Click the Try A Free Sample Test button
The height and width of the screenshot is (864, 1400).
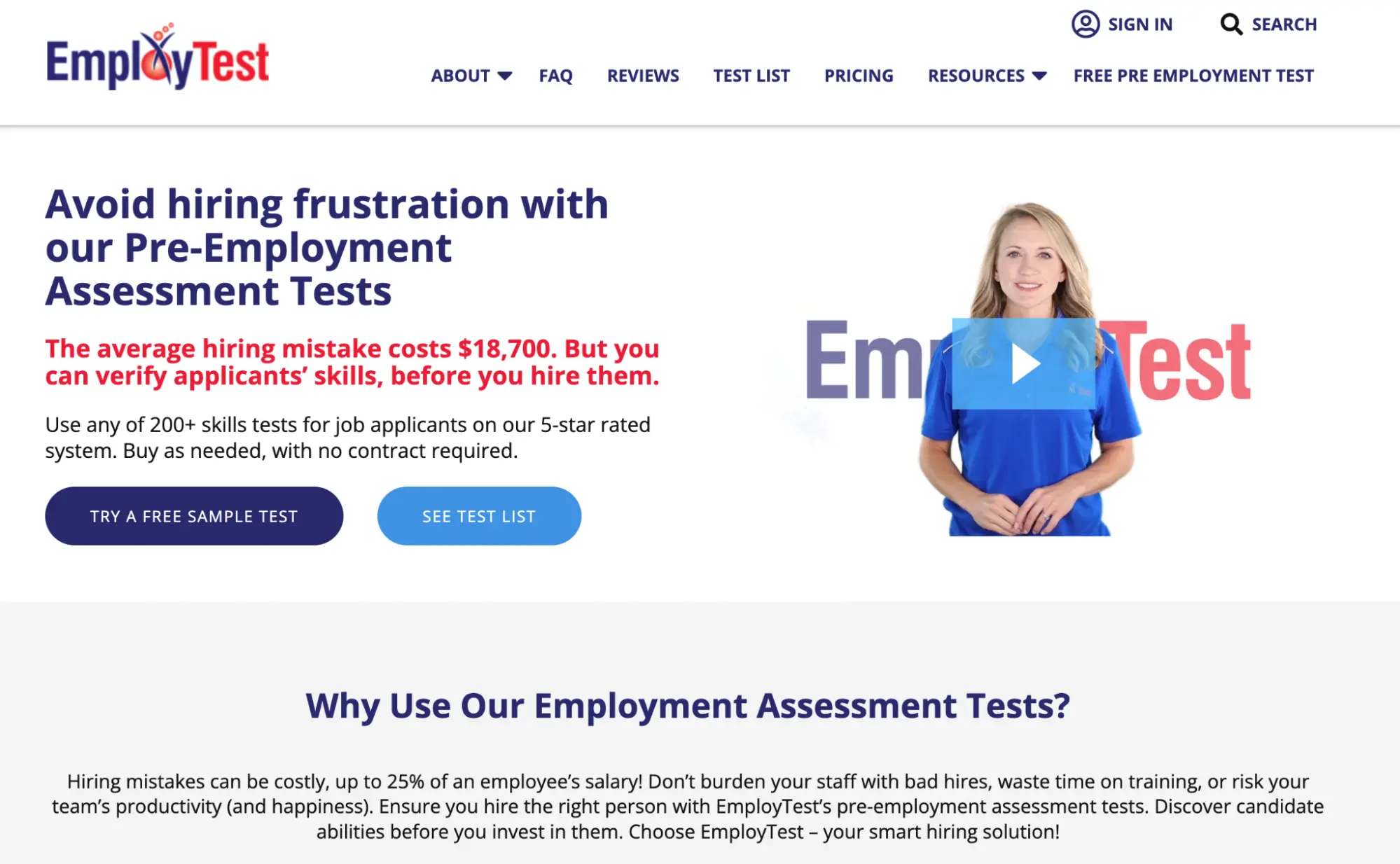(x=193, y=516)
